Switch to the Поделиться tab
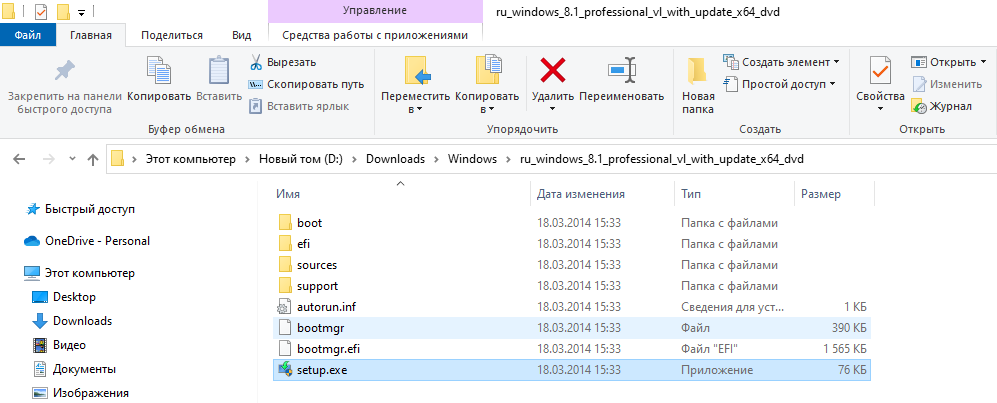The height and width of the screenshot is (403, 997). point(172,35)
